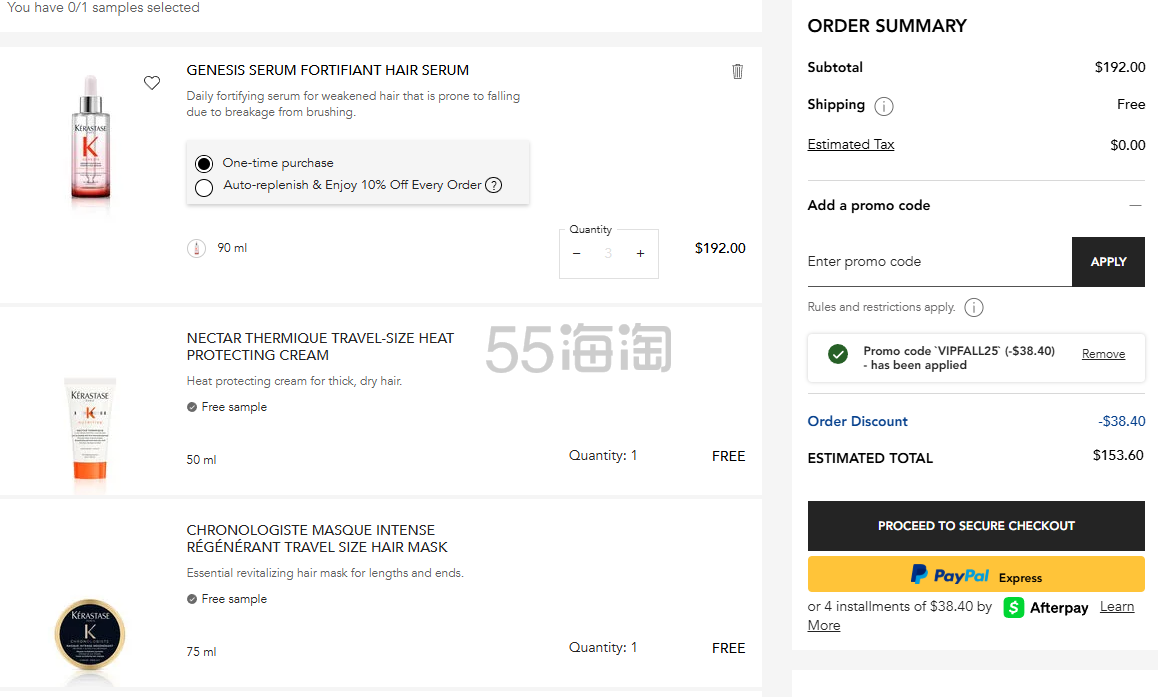Viewport: 1158px width, 697px height.
Task: Remove Genesis Serum with trash icon
Action: click(737, 72)
